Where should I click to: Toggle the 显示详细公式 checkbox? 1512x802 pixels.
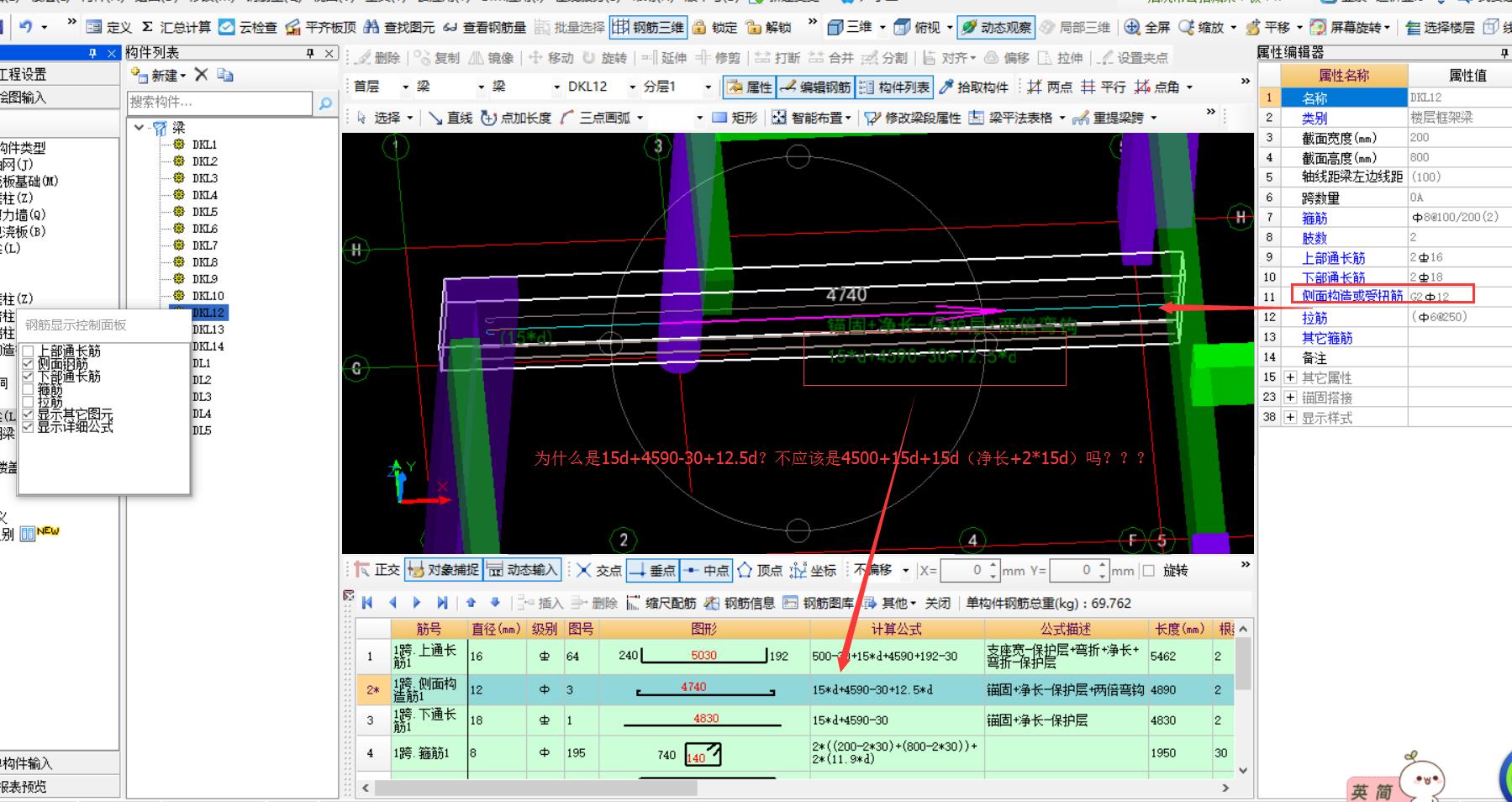pos(29,427)
